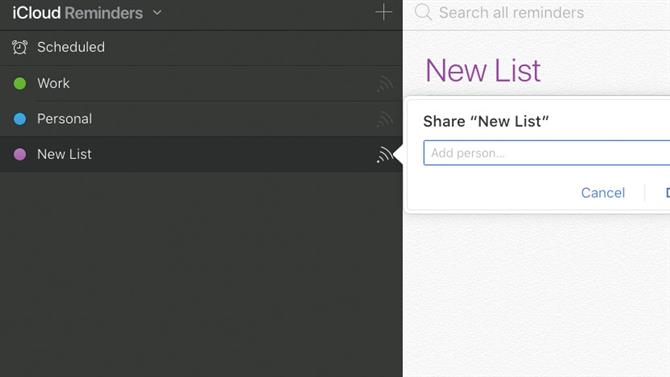Select the Personal list
The width and height of the screenshot is (670, 377).
pyautogui.click(x=201, y=119)
